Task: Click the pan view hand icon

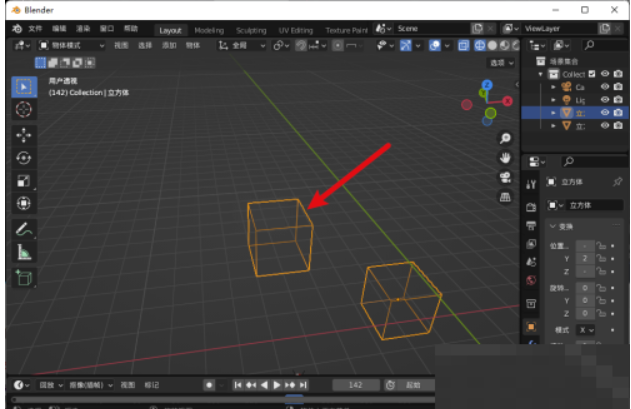Action: click(x=505, y=158)
